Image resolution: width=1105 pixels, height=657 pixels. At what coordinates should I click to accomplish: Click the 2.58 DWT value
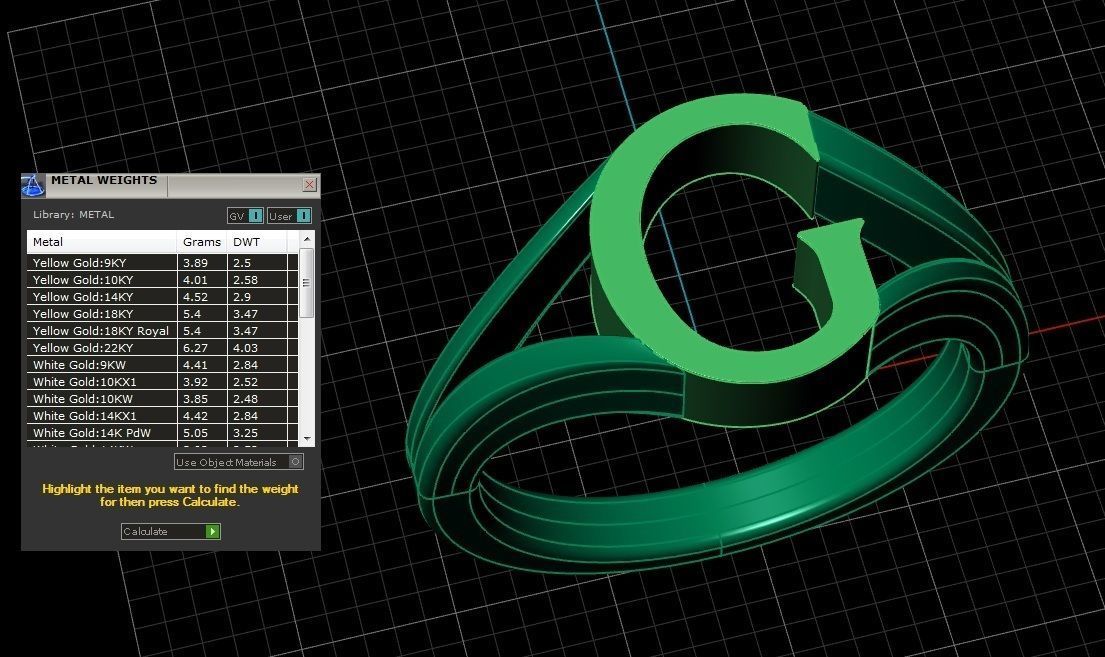[245, 280]
